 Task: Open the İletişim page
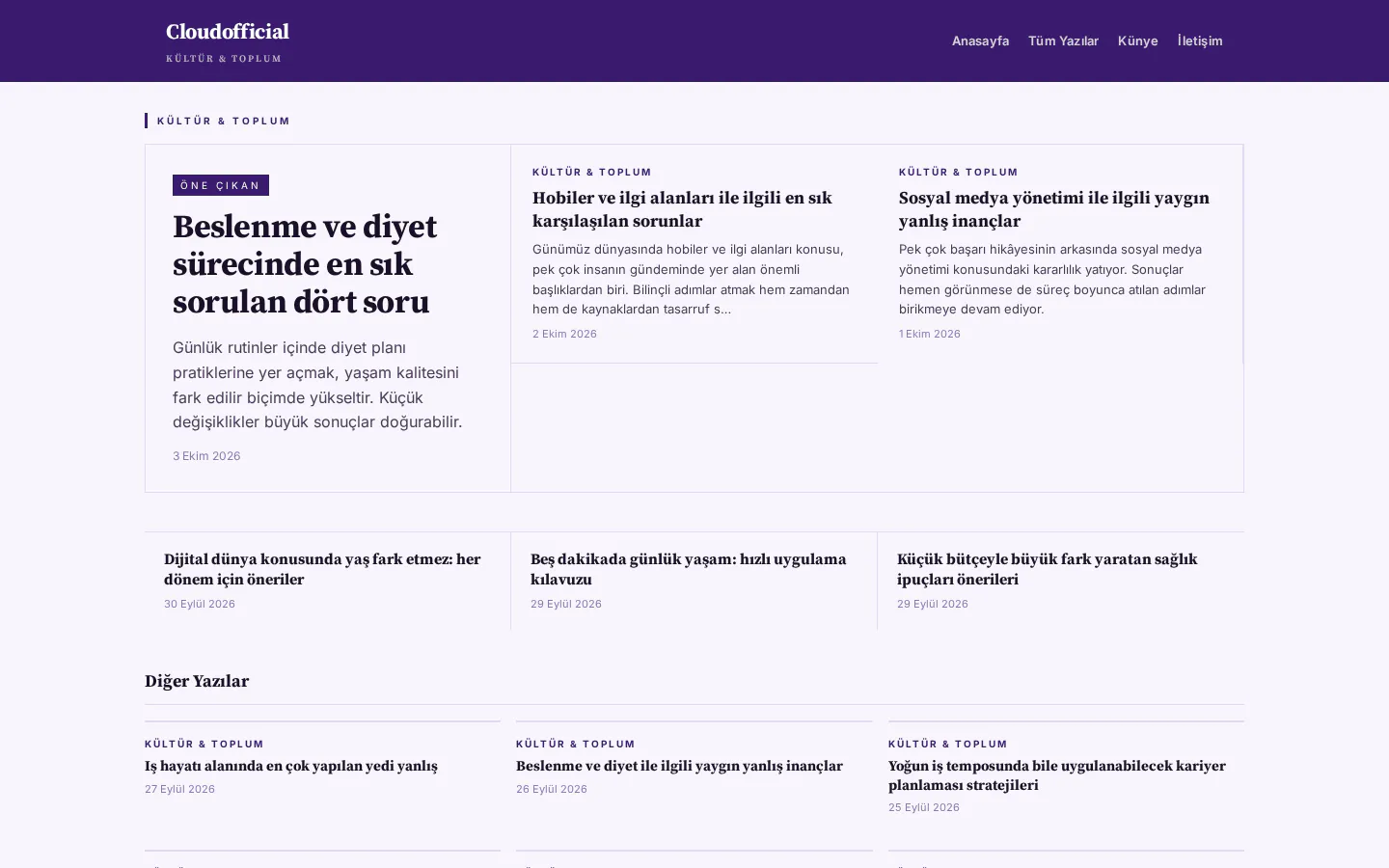coord(1199,41)
